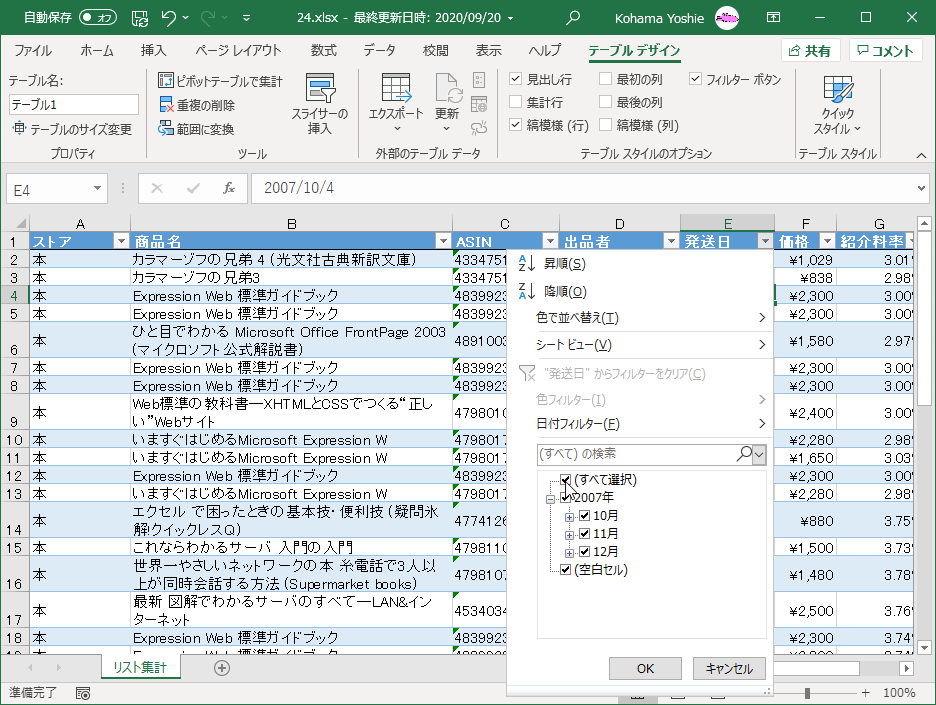Open コメント comments button
The image size is (936, 705).
pos(886,51)
